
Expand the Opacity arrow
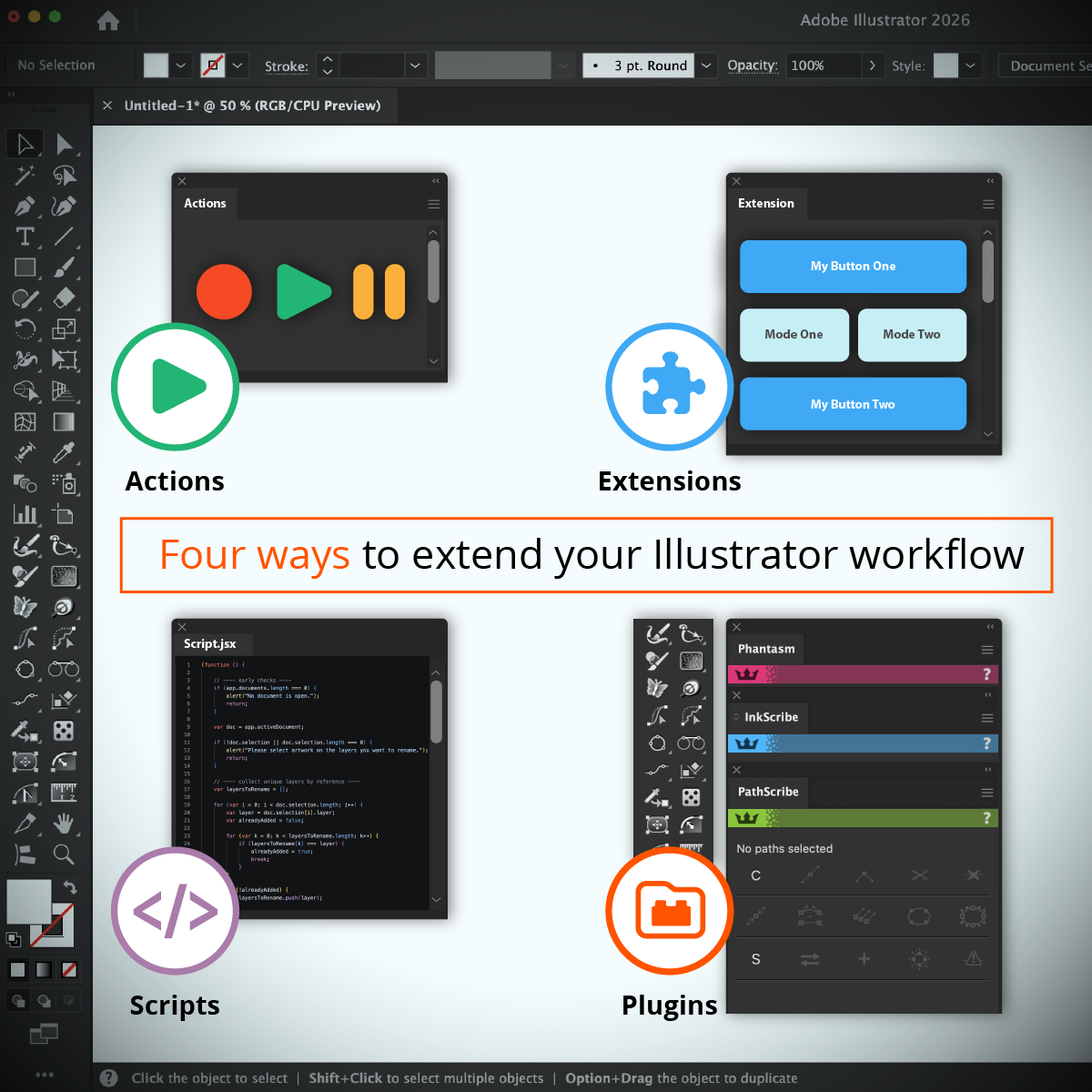[873, 66]
